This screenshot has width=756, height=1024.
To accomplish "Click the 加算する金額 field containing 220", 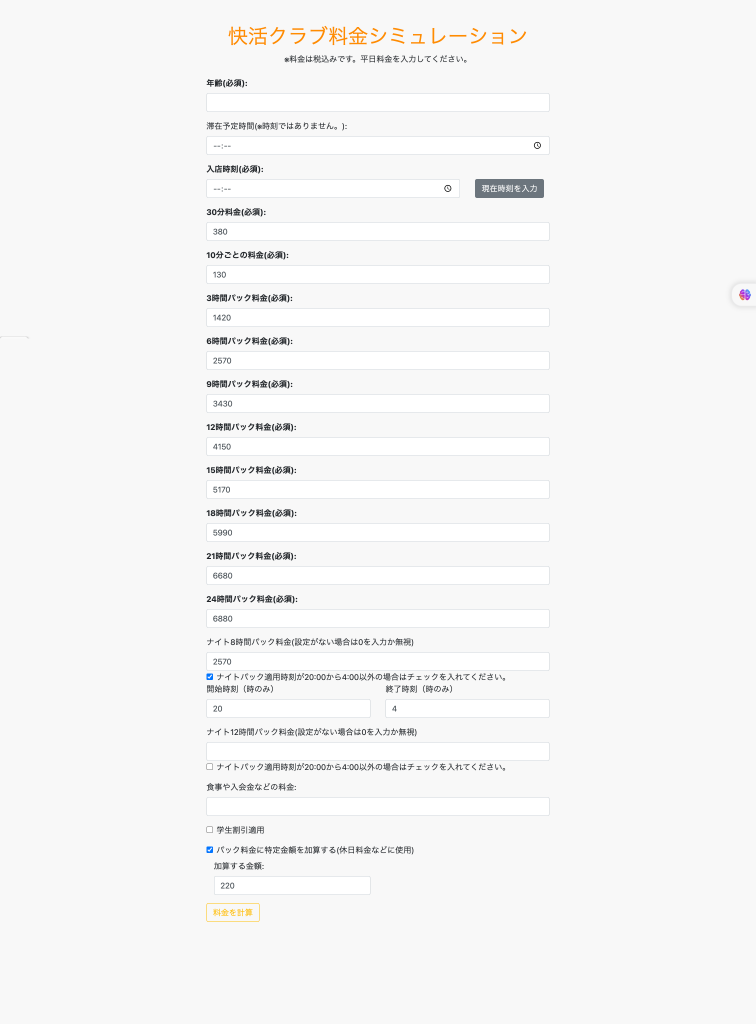I will (292, 886).
